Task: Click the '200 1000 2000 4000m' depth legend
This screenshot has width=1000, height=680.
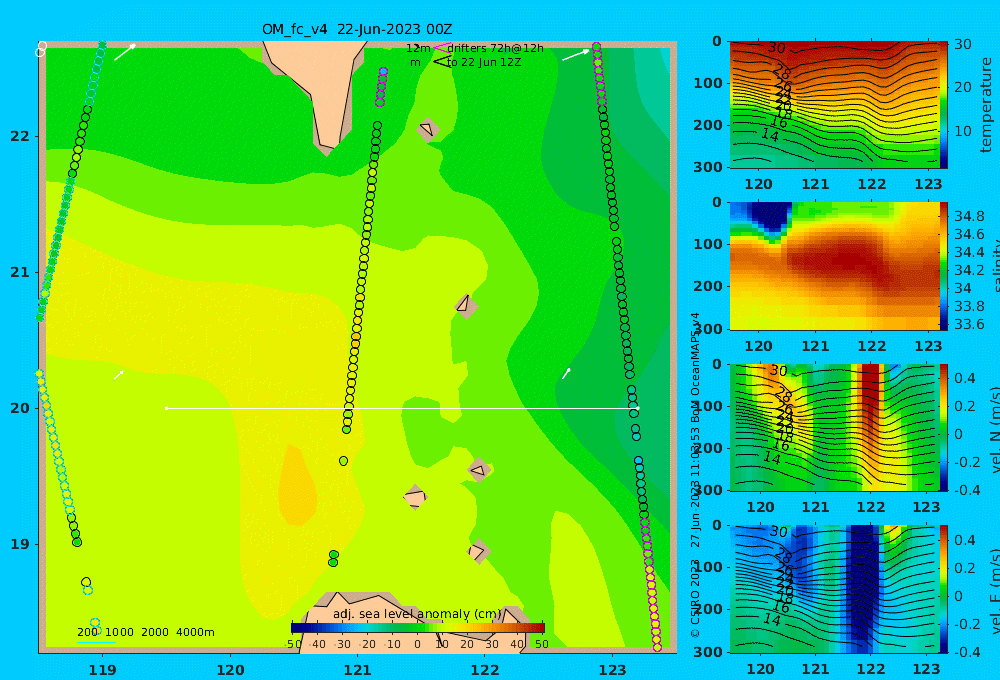Action: pyautogui.click(x=145, y=632)
